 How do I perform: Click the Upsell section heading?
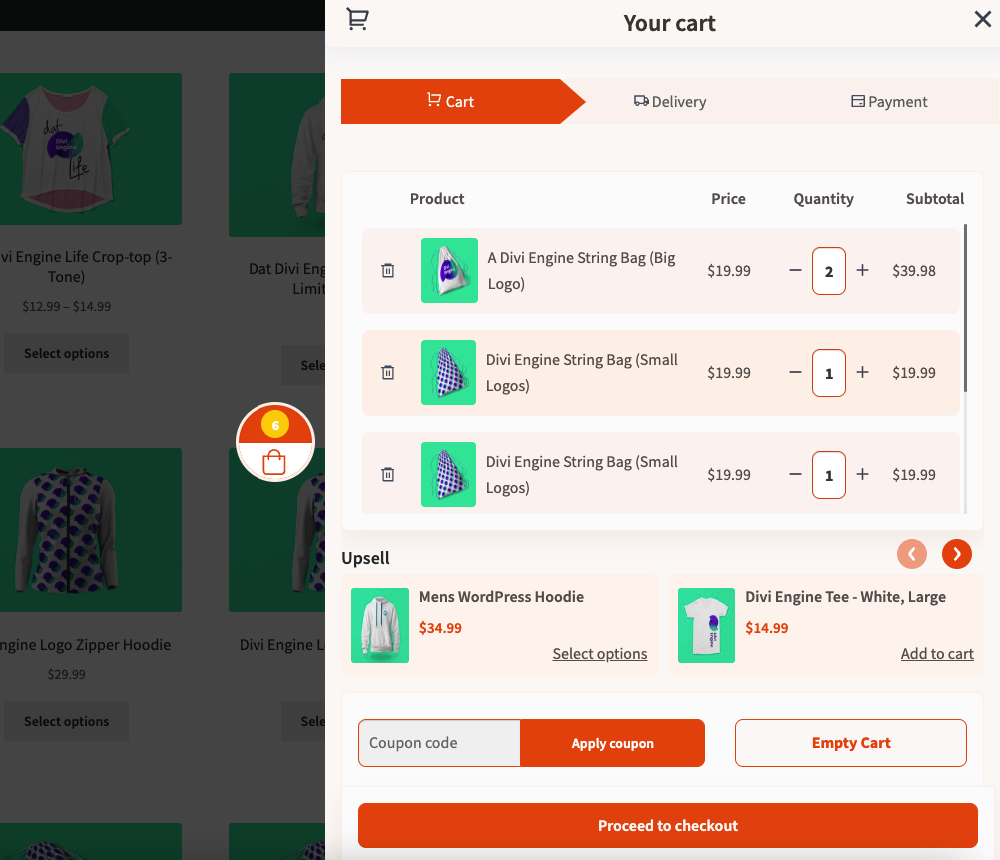coord(365,558)
